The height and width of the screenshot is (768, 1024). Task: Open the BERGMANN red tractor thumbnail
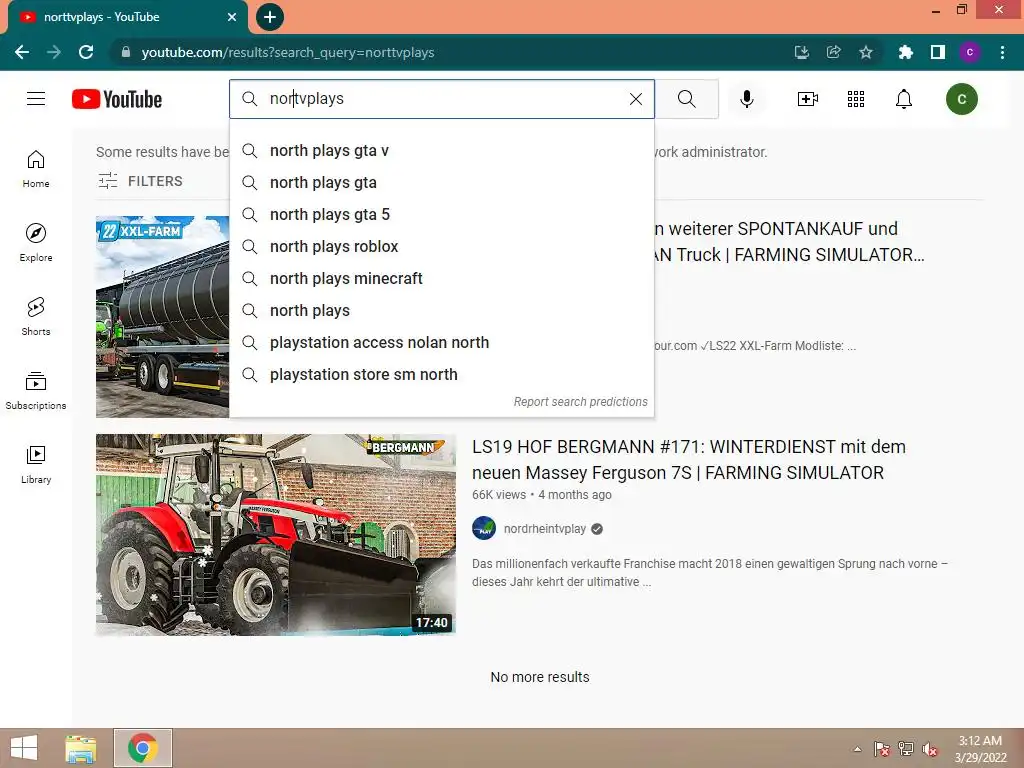pos(276,535)
